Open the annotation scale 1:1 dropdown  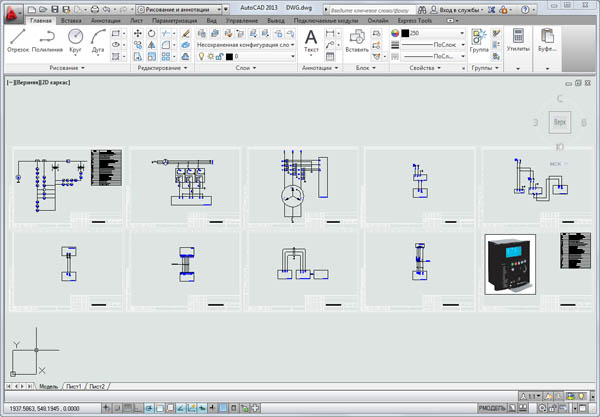531,396
